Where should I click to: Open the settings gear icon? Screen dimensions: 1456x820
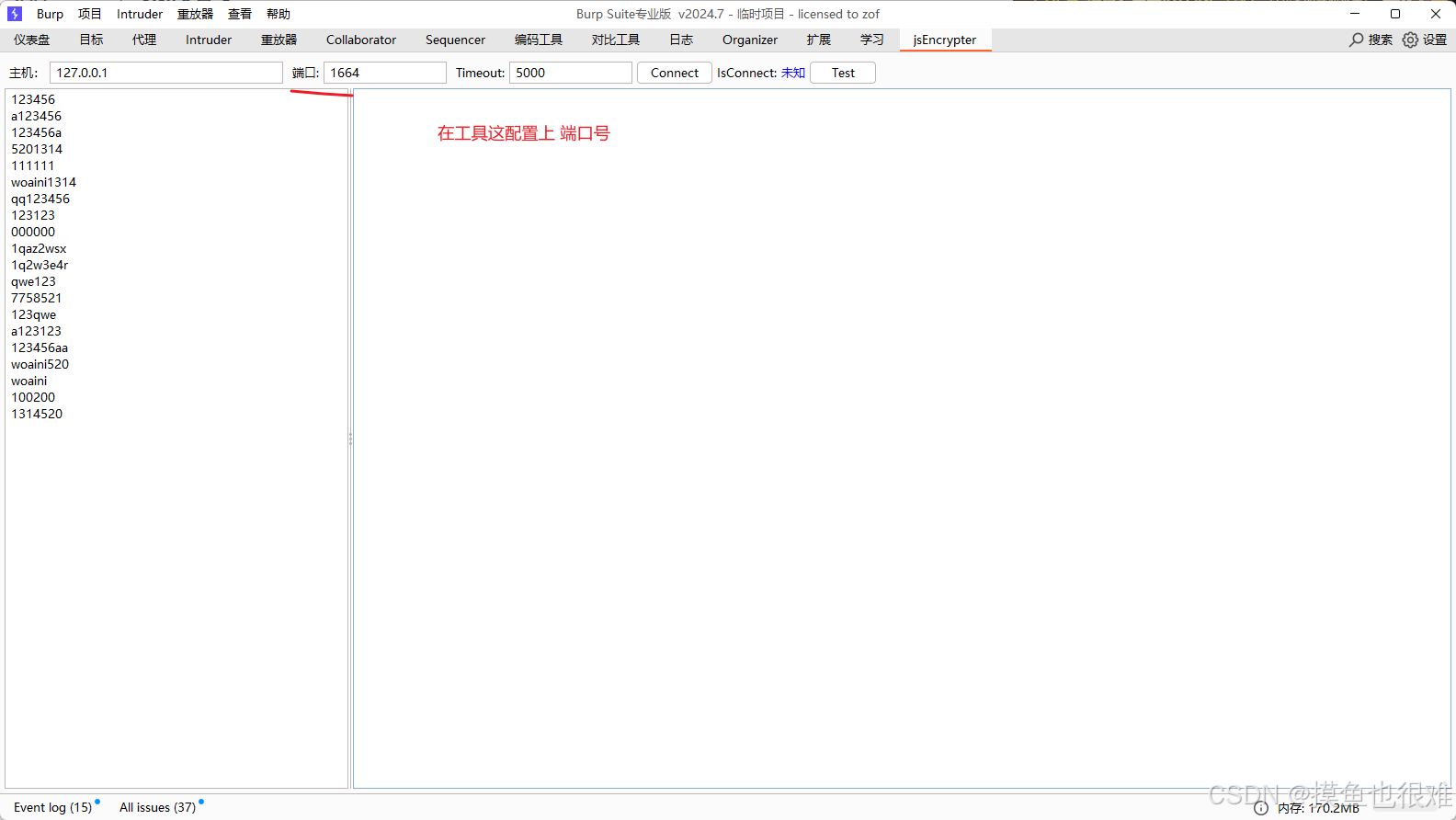[x=1410, y=40]
